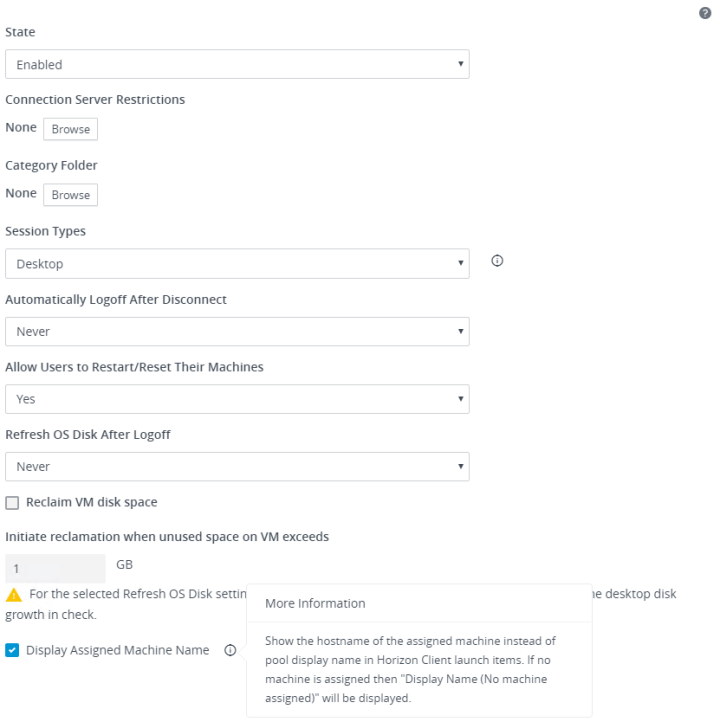Open the State dropdown

[x=237, y=64]
